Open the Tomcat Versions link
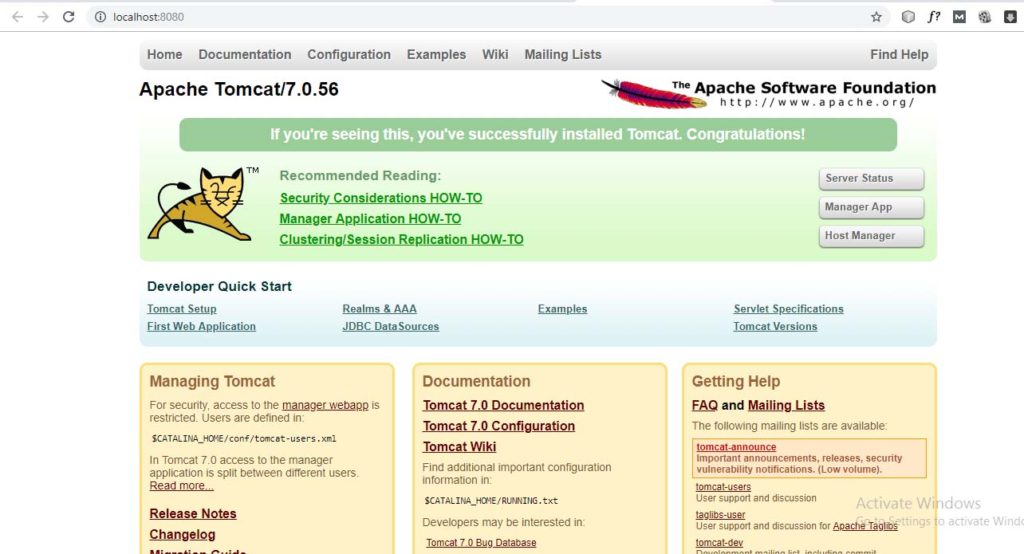The image size is (1024, 554). coord(775,327)
